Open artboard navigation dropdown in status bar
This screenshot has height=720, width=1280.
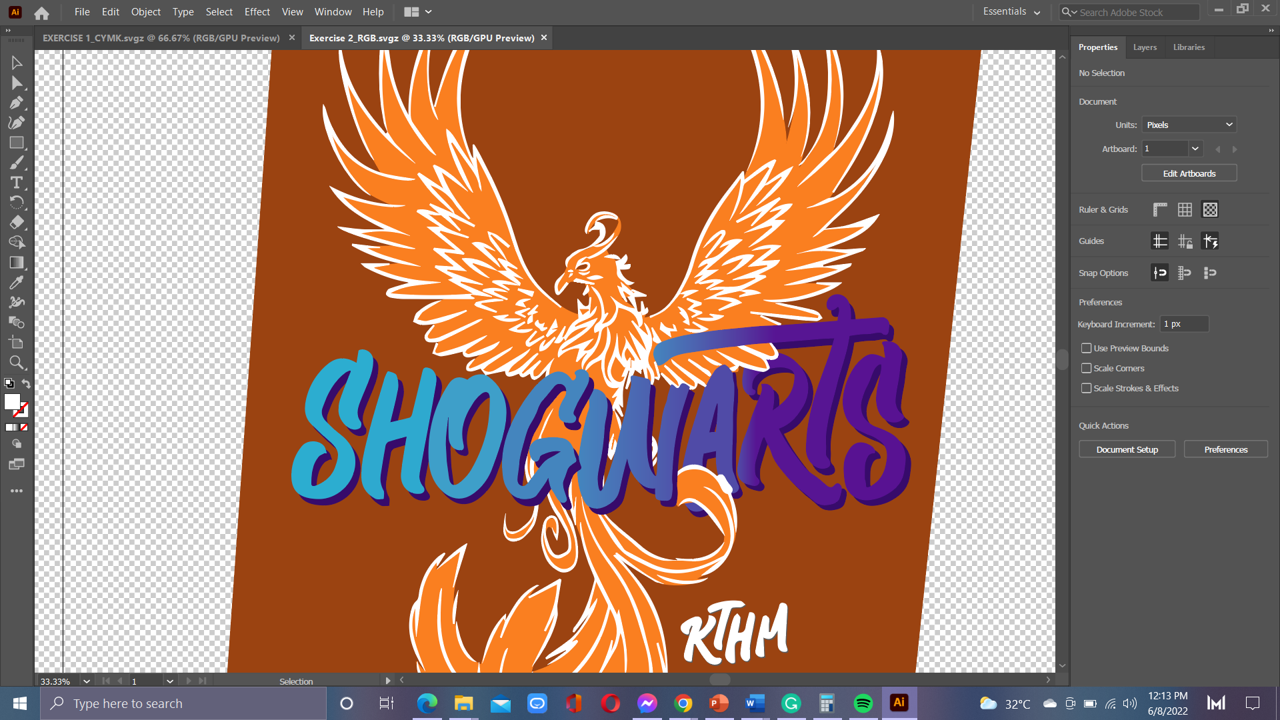pos(170,681)
